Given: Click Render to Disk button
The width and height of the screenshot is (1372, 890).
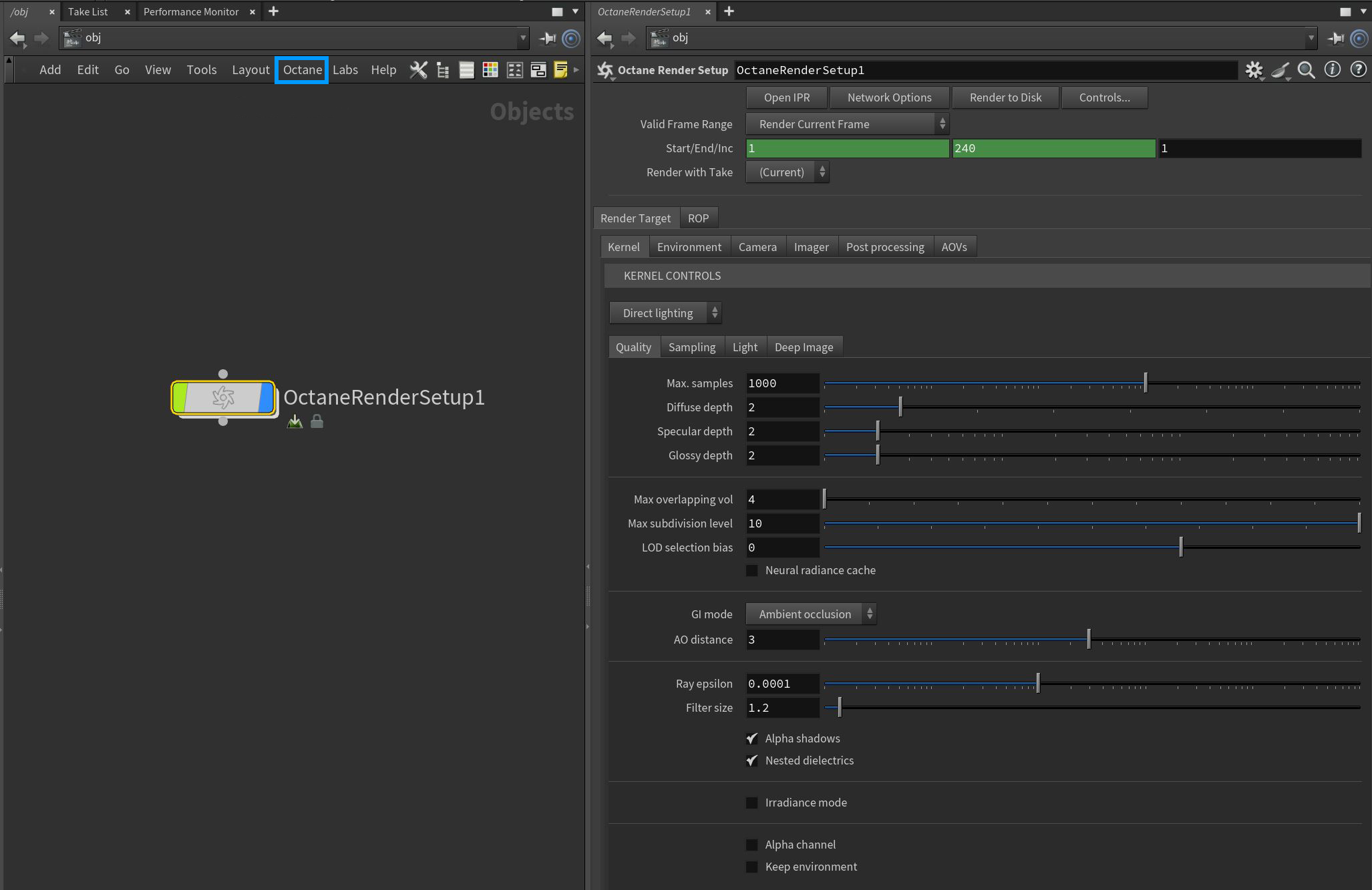Looking at the screenshot, I should pos(1005,97).
